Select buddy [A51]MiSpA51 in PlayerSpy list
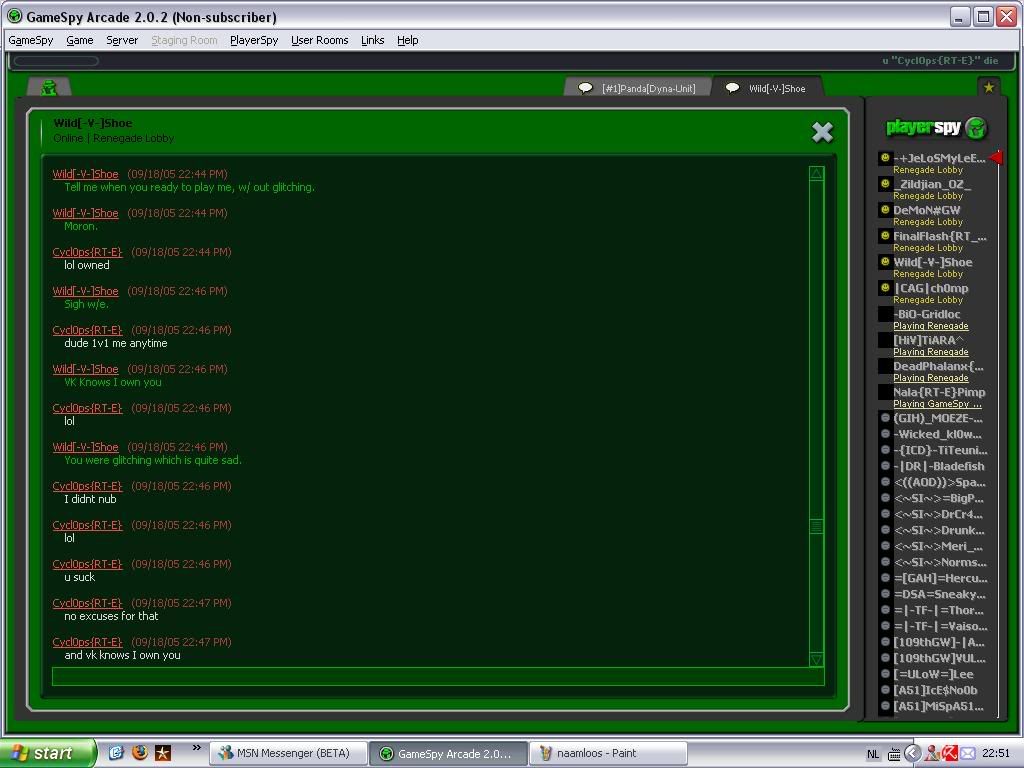 tap(938, 706)
